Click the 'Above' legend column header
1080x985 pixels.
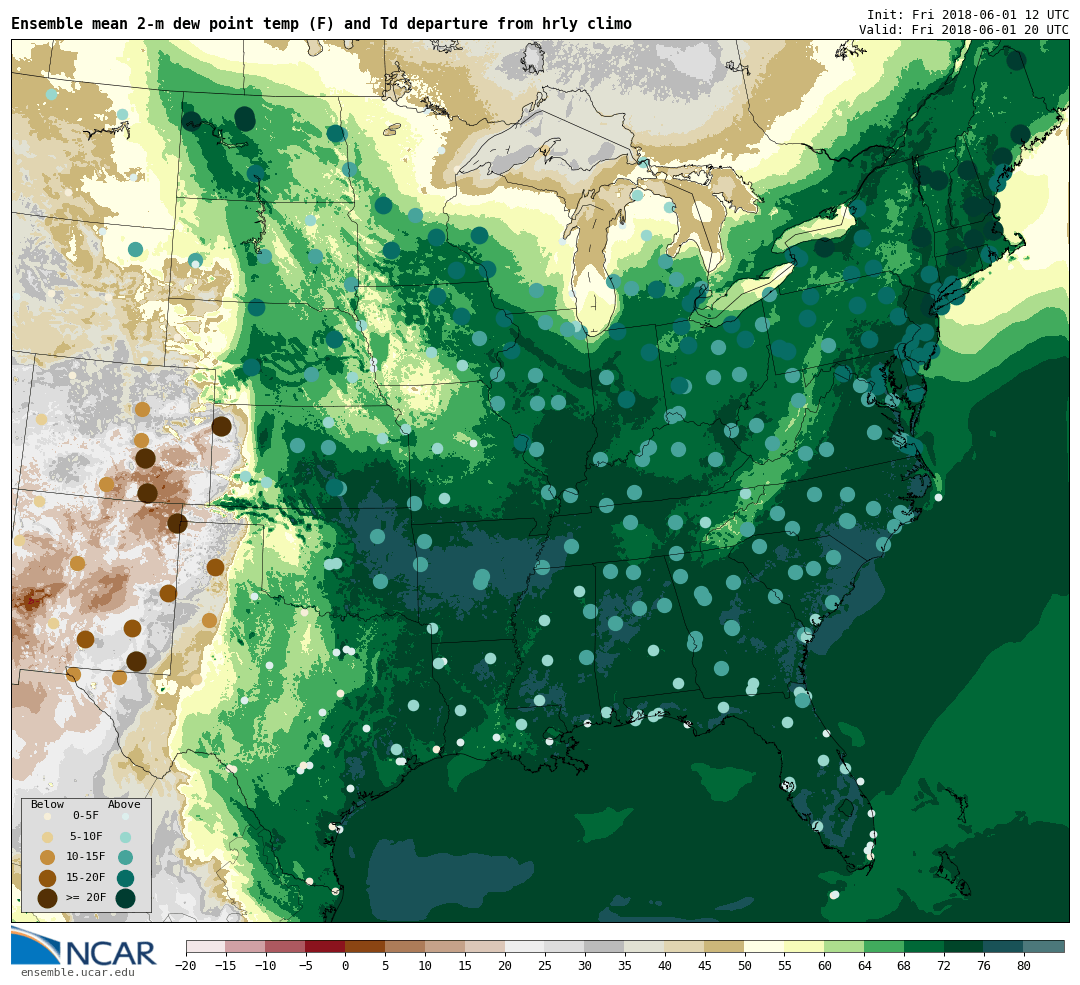click(x=124, y=804)
